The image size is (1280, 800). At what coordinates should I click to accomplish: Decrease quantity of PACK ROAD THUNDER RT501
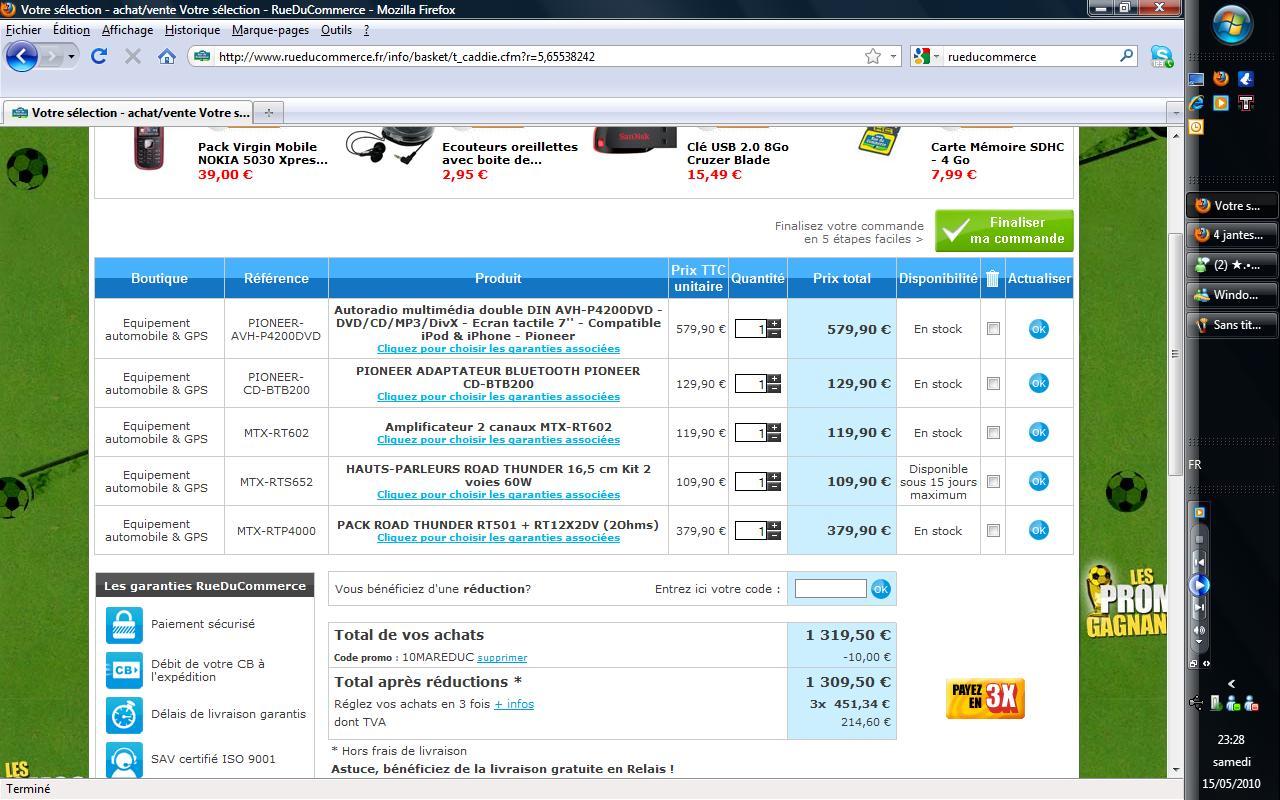774,535
